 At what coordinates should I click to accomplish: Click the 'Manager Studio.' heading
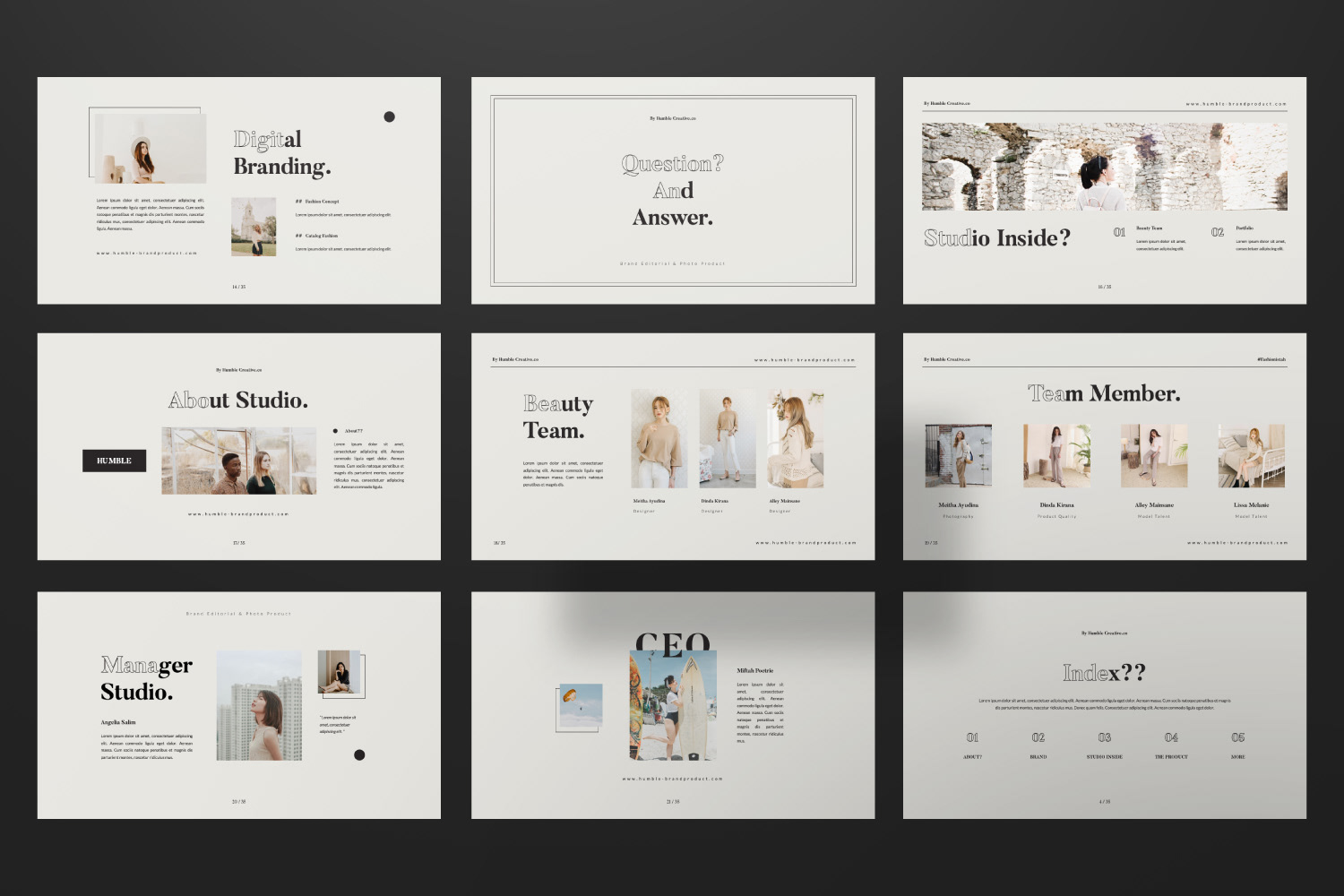pyautogui.click(x=146, y=678)
